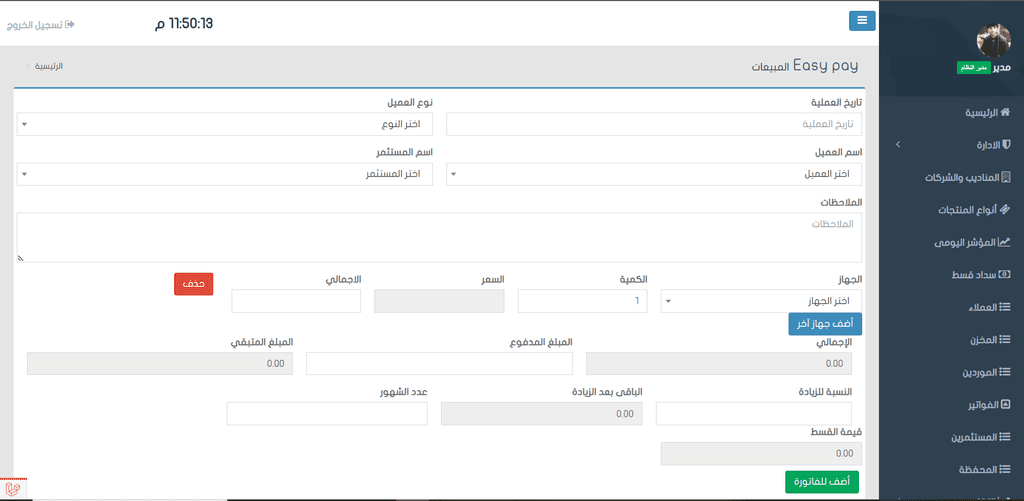The image size is (1024, 501).
Task: Click the list icon beside المحفظة
Action: coord(1006,470)
